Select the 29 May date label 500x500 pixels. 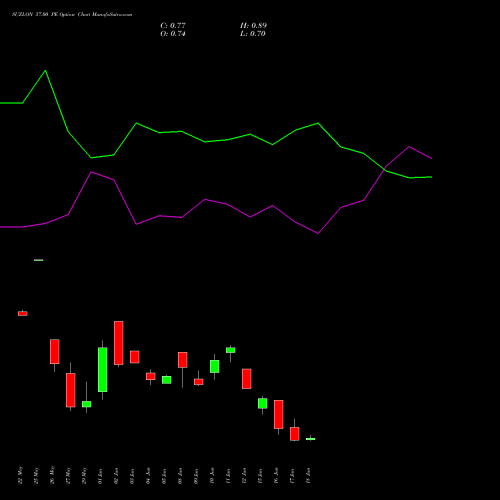click(x=85, y=475)
